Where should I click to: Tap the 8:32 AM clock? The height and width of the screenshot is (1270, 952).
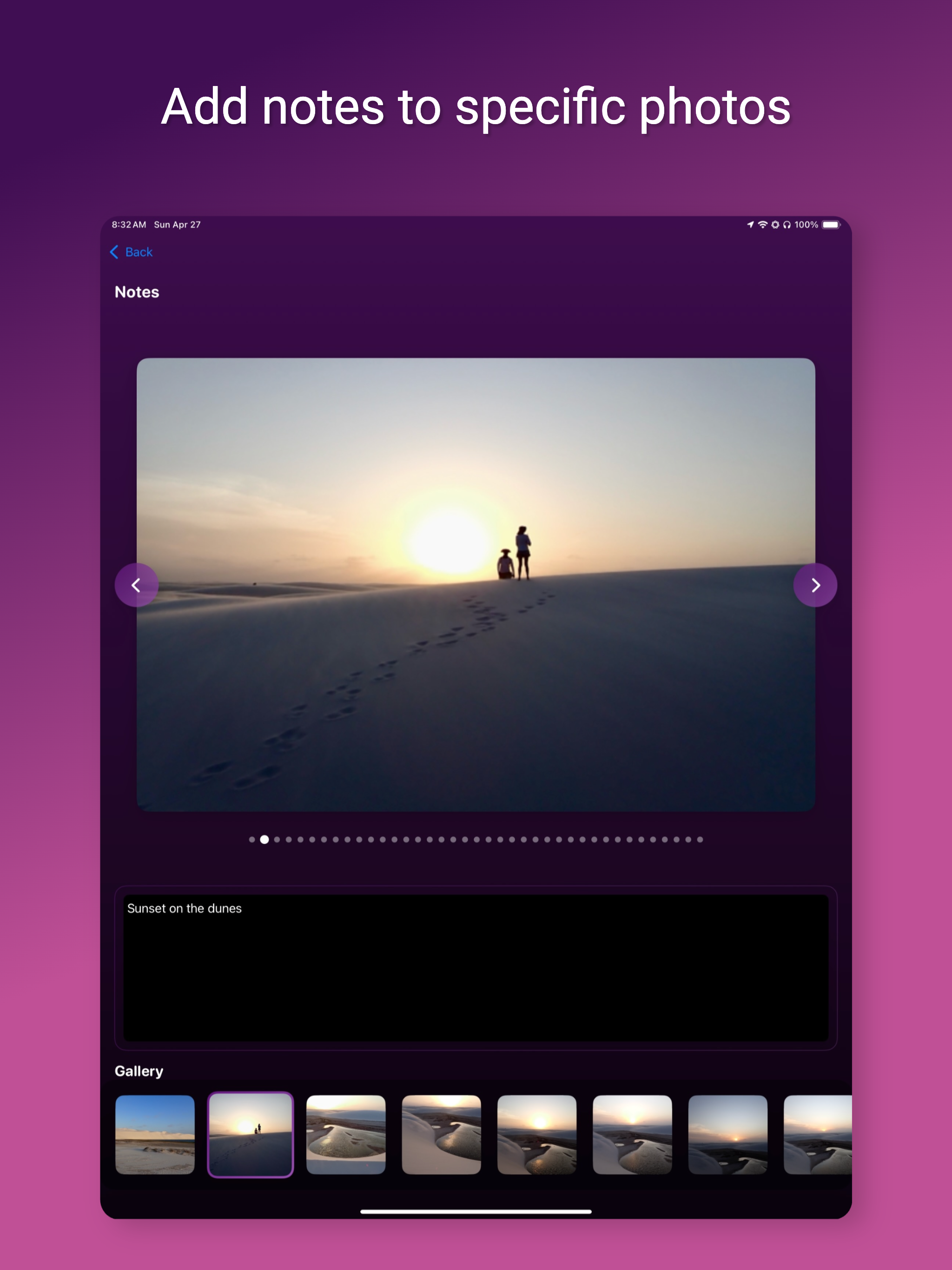pyautogui.click(x=129, y=225)
